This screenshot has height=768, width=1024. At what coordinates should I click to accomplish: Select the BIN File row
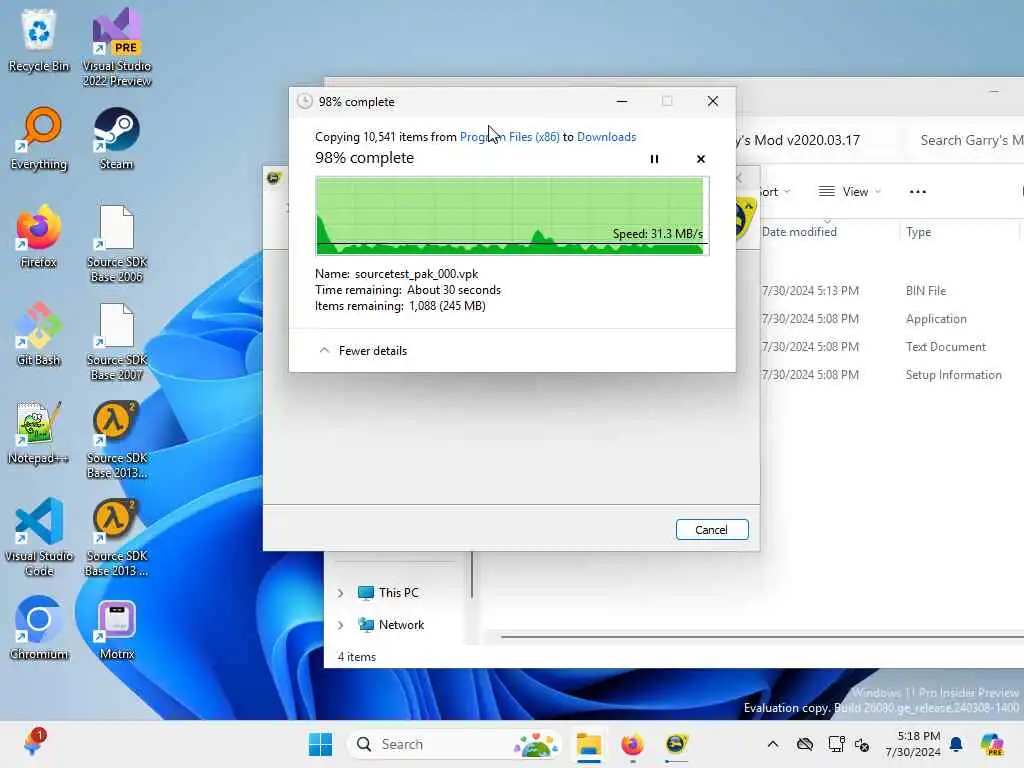point(891,291)
